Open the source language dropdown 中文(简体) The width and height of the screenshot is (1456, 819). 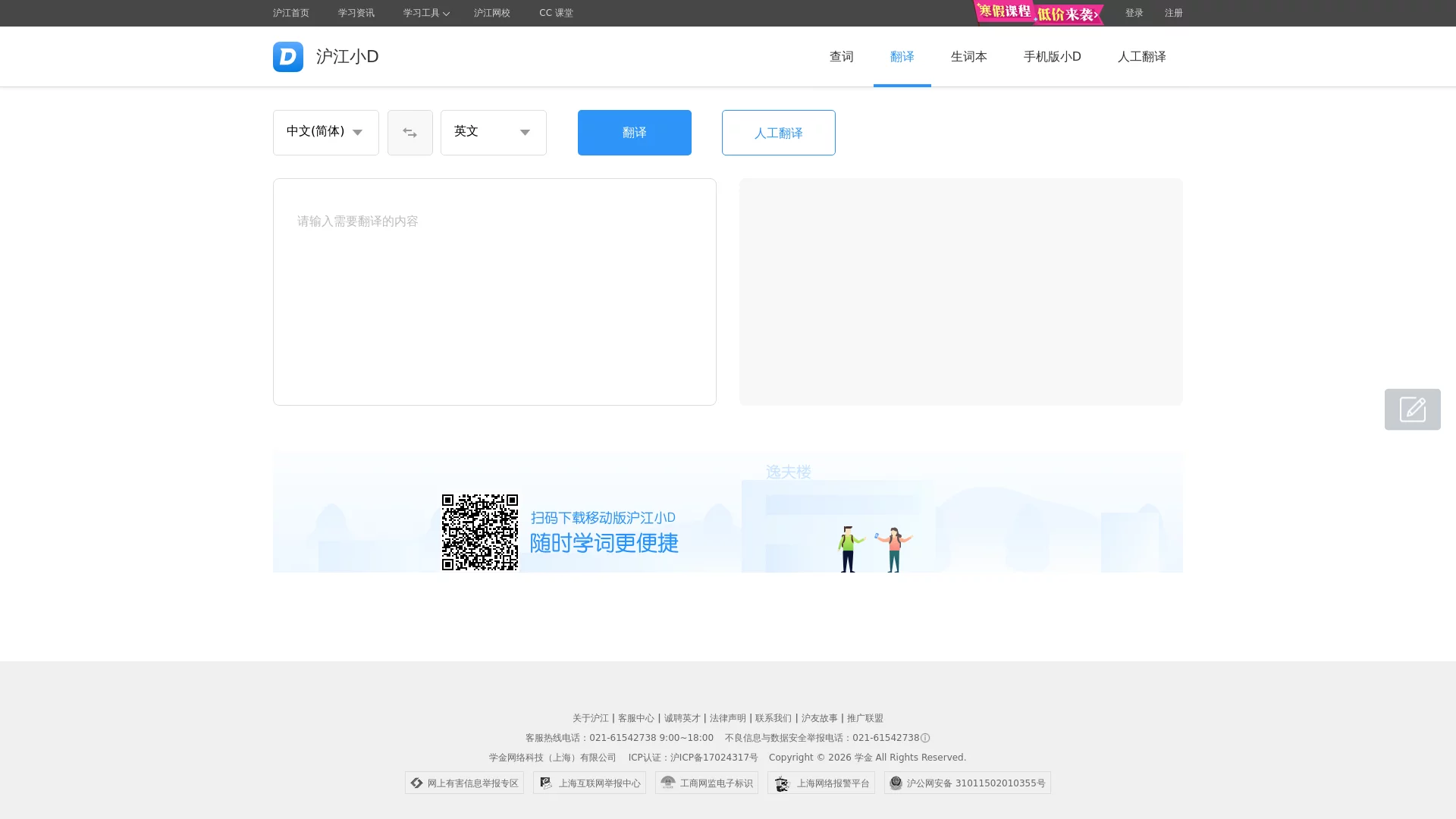[325, 132]
